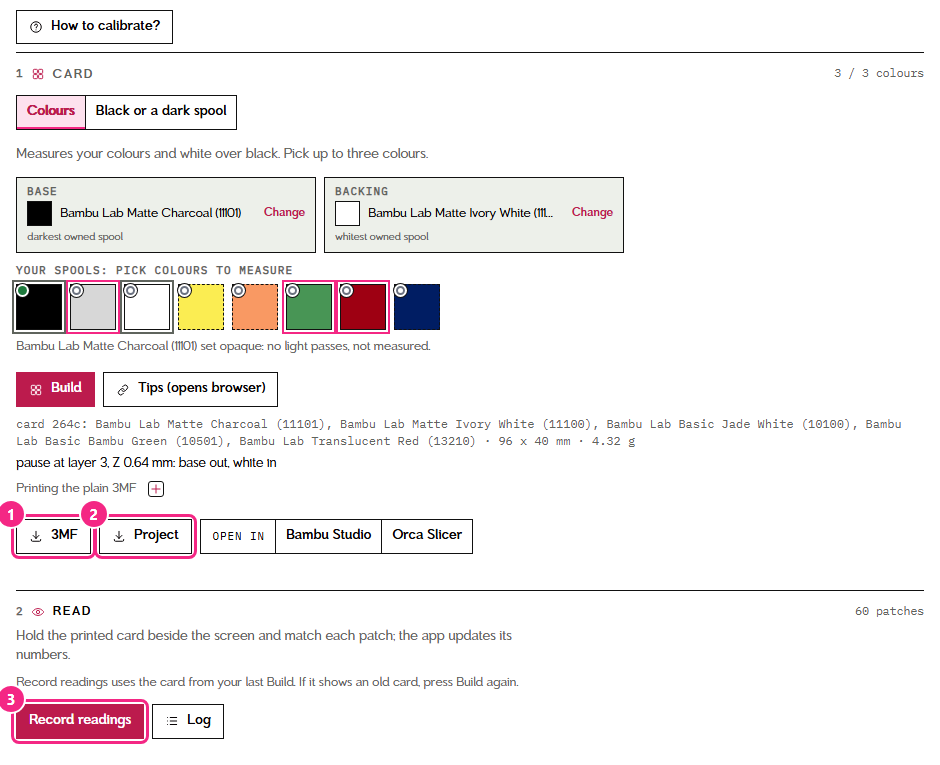
Task: Click the grid icon inside the Build button
Action: [x=36, y=390]
